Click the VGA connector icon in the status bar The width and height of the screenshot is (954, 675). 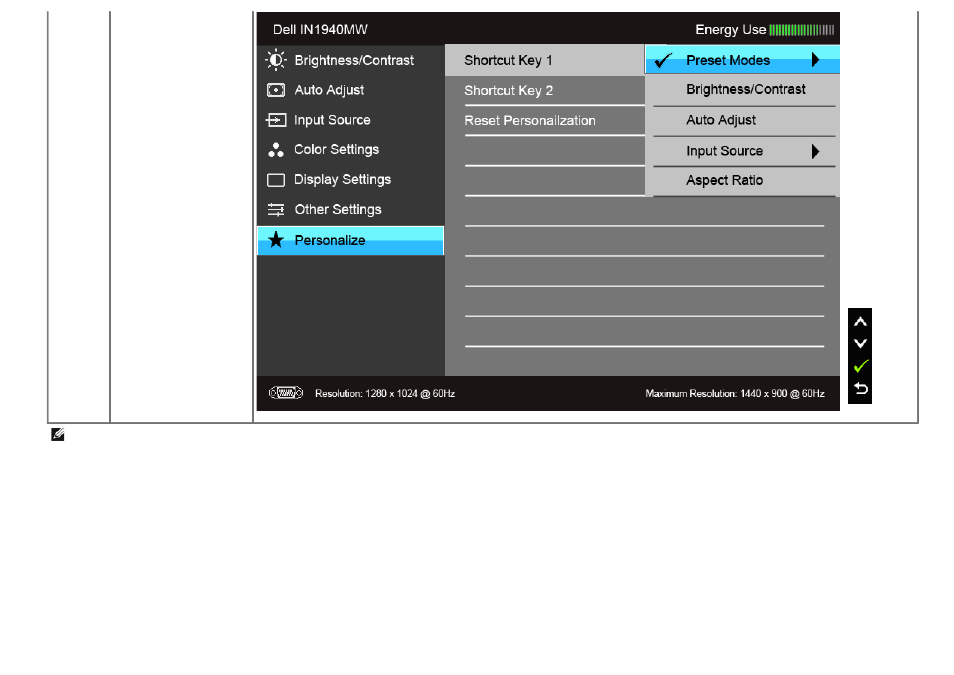click(286, 393)
